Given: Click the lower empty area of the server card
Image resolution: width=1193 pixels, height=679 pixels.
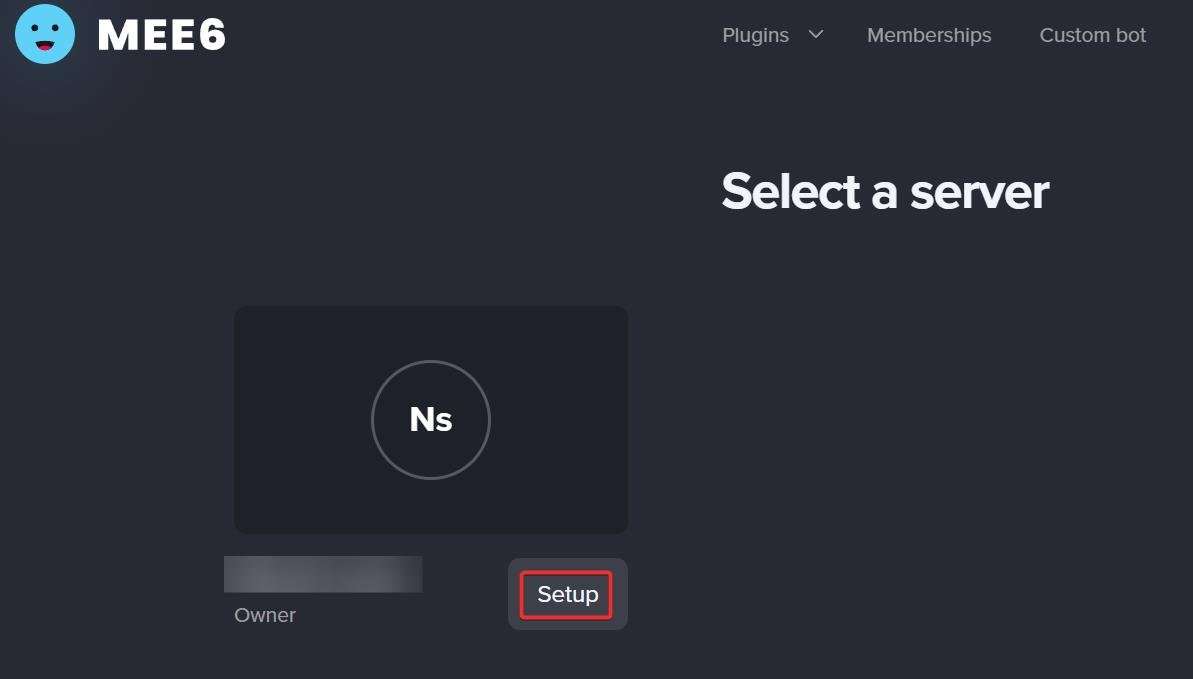Looking at the screenshot, I should pyautogui.click(x=431, y=507).
